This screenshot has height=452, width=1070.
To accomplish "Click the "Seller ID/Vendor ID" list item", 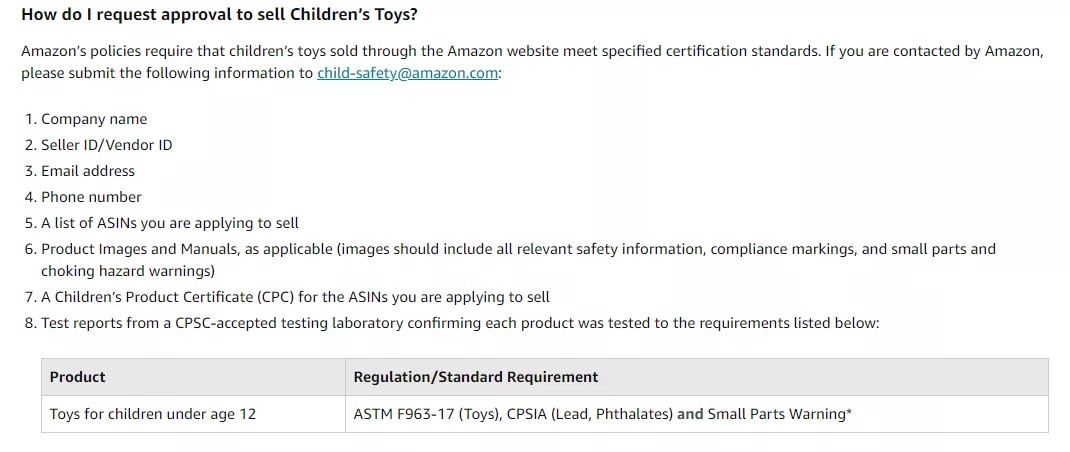I will 106,145.
